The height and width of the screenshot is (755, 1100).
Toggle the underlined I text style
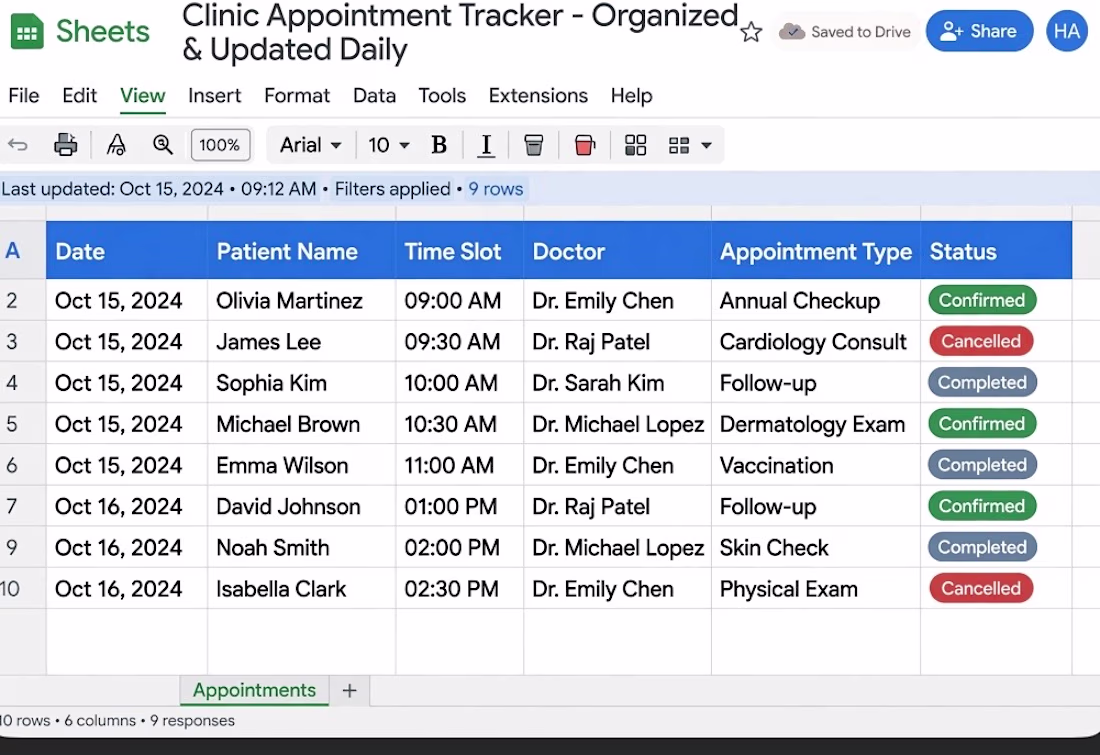pyautogui.click(x=485, y=146)
